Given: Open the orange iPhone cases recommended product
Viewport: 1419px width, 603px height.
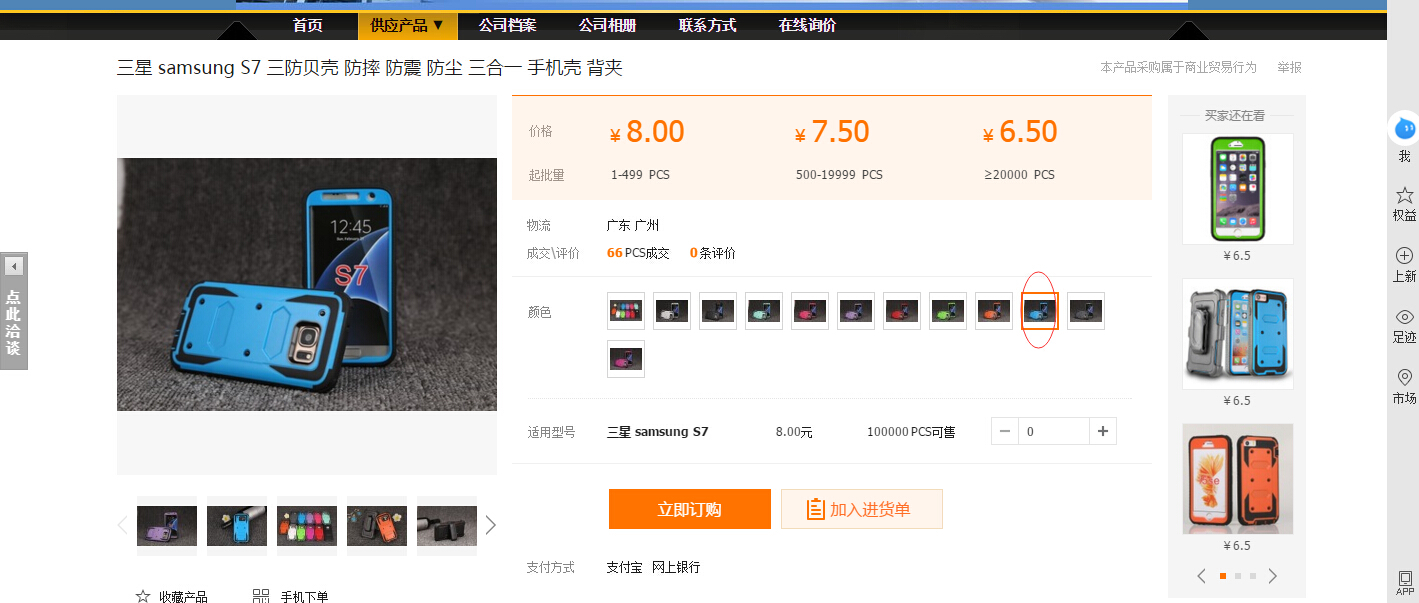Looking at the screenshot, I should [1238, 479].
